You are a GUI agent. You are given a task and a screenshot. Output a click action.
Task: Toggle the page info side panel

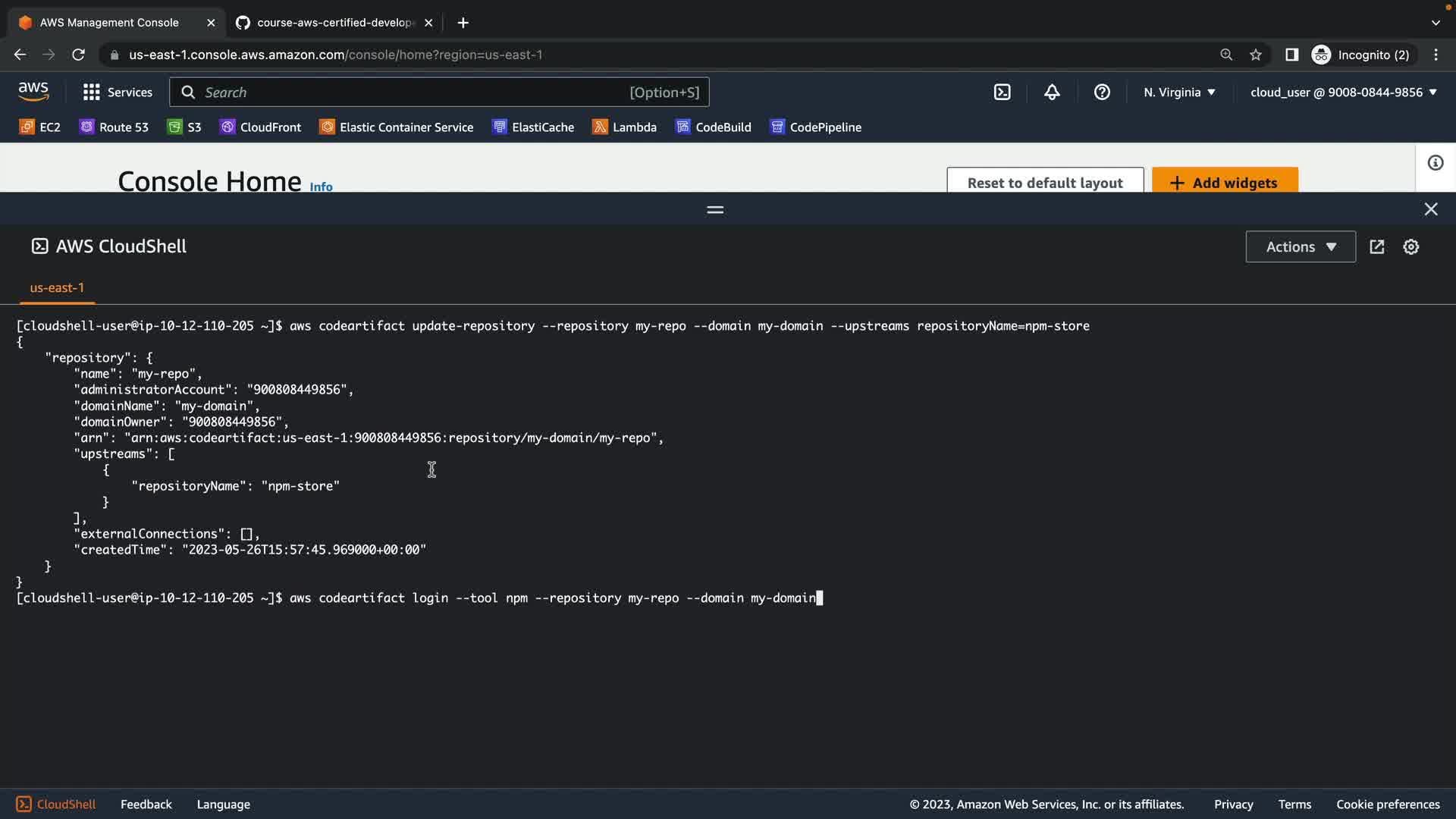tap(1435, 163)
